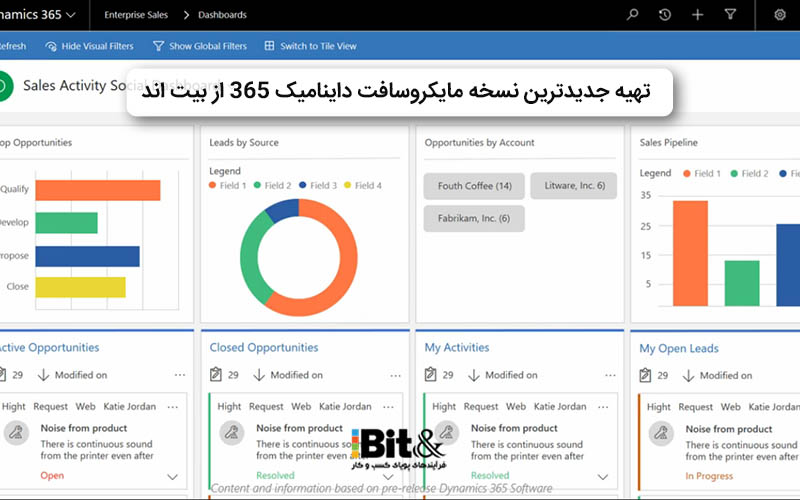This screenshot has height=500, width=800.
Task: Sort Closed Opportunities by Modified on
Action: click(x=288, y=375)
